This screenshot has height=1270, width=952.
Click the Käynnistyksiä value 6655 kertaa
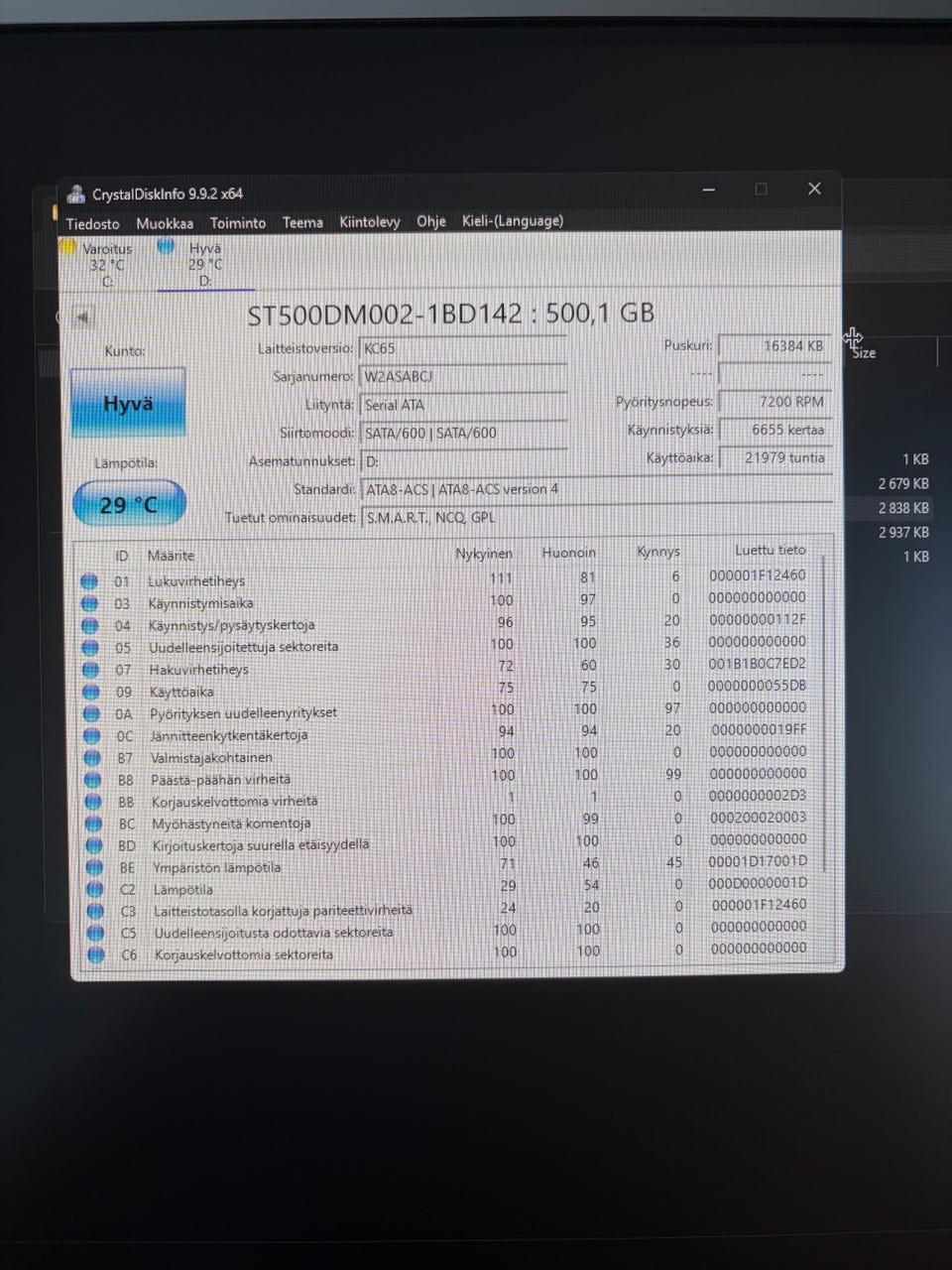pos(775,430)
